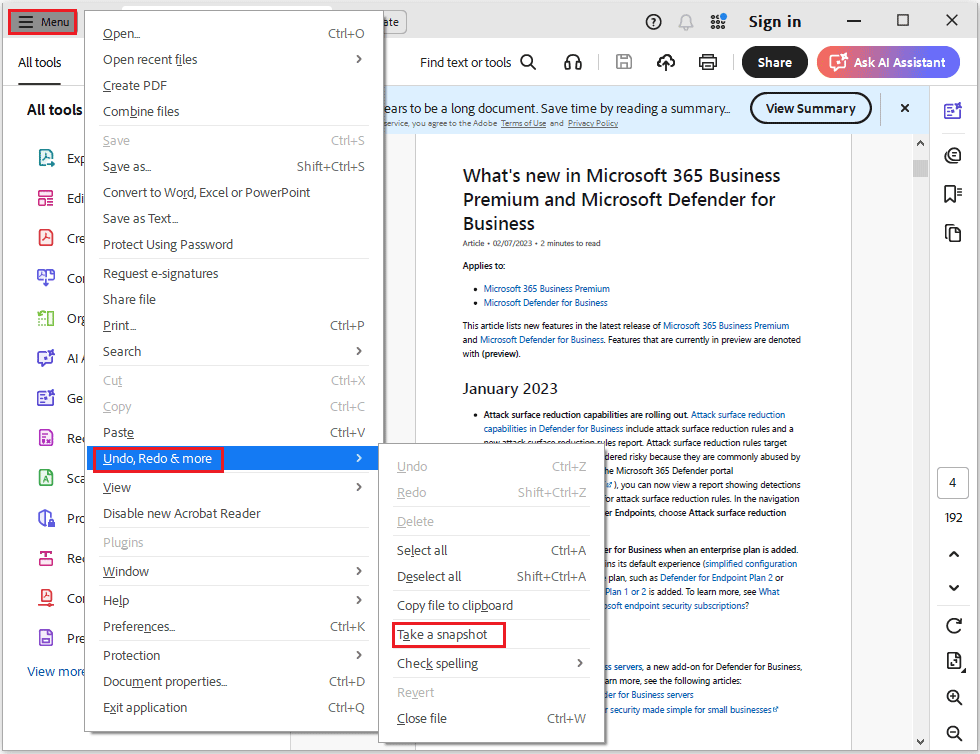
Task: Zoom in using the magnifier plus icon
Action: click(x=952, y=697)
